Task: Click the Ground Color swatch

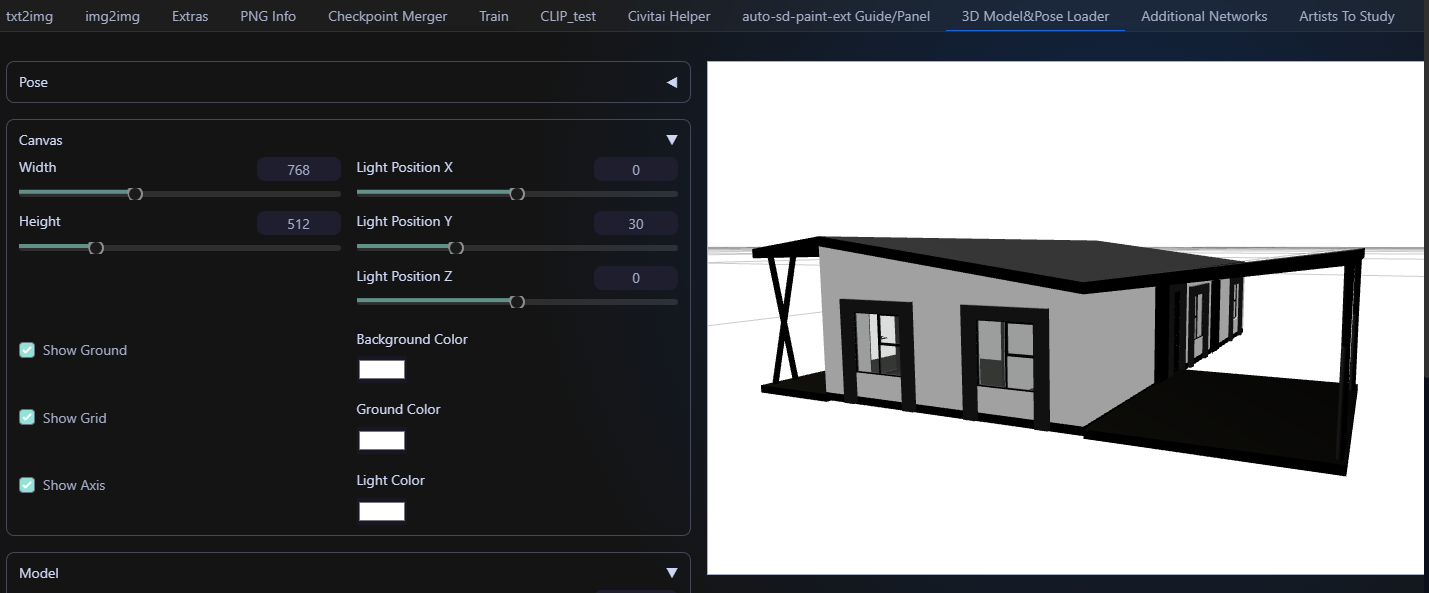Action: pos(381,440)
